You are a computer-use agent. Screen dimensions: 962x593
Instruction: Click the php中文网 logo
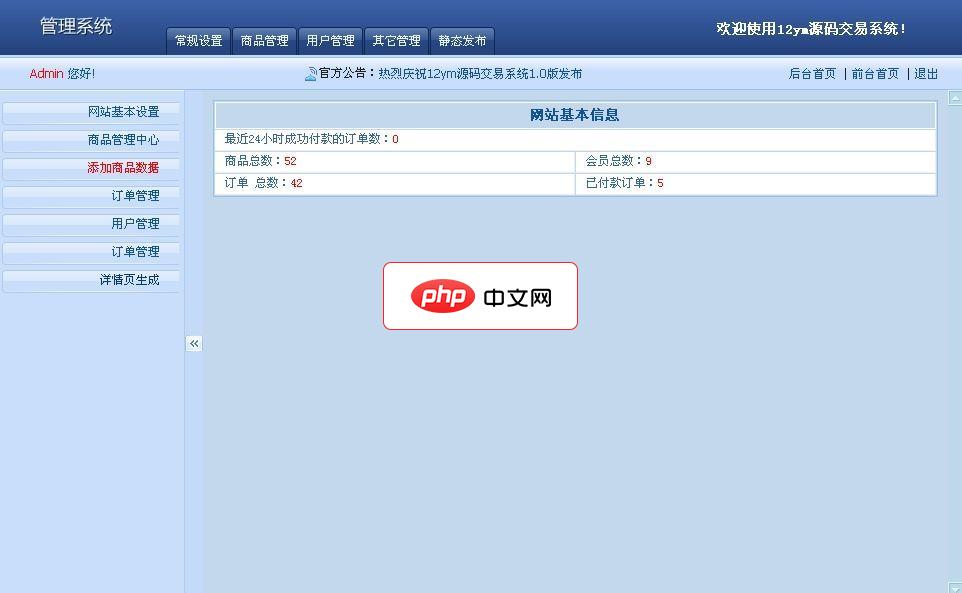pos(480,295)
